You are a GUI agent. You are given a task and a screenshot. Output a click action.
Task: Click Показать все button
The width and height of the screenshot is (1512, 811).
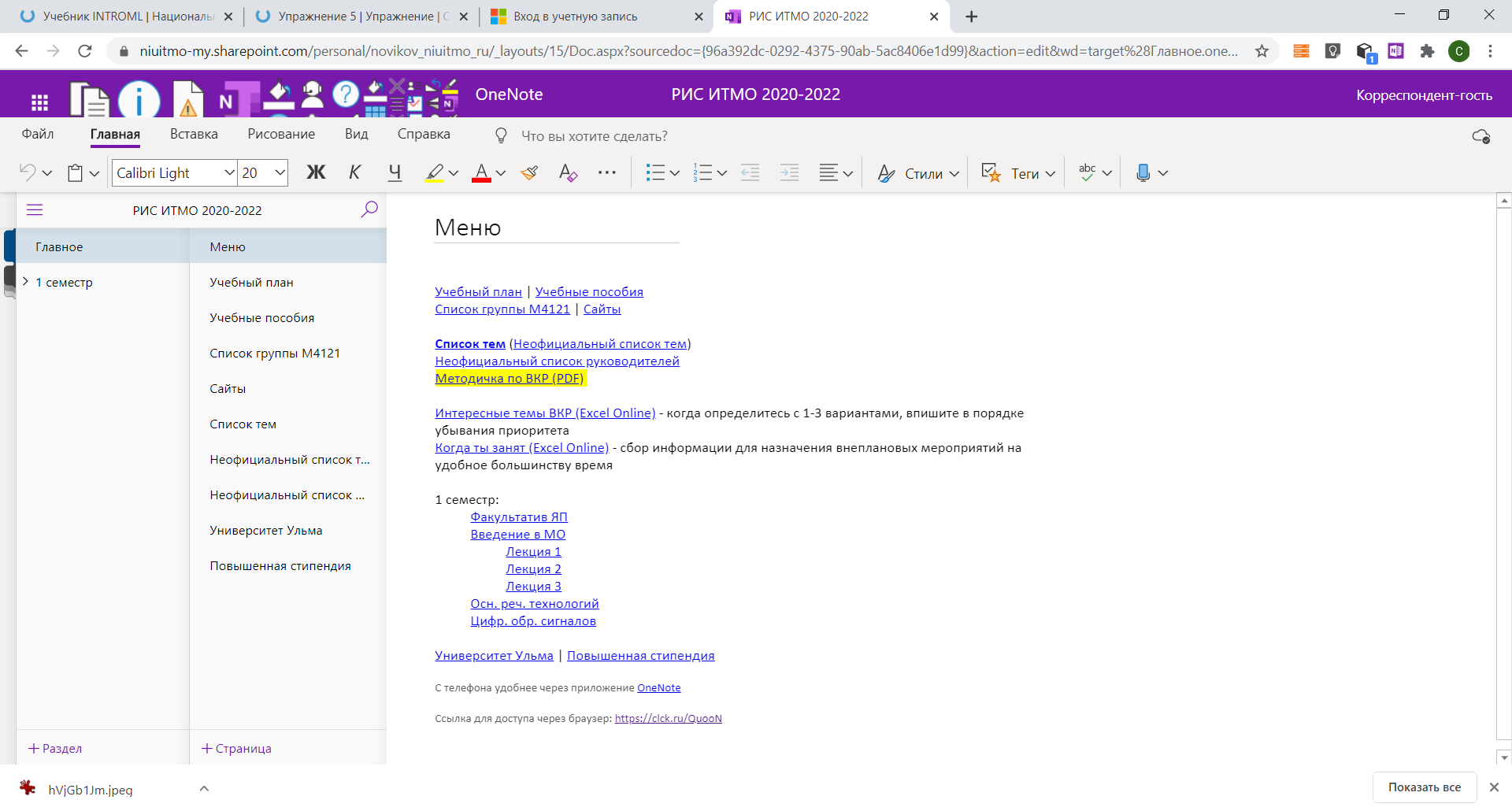pos(1424,787)
